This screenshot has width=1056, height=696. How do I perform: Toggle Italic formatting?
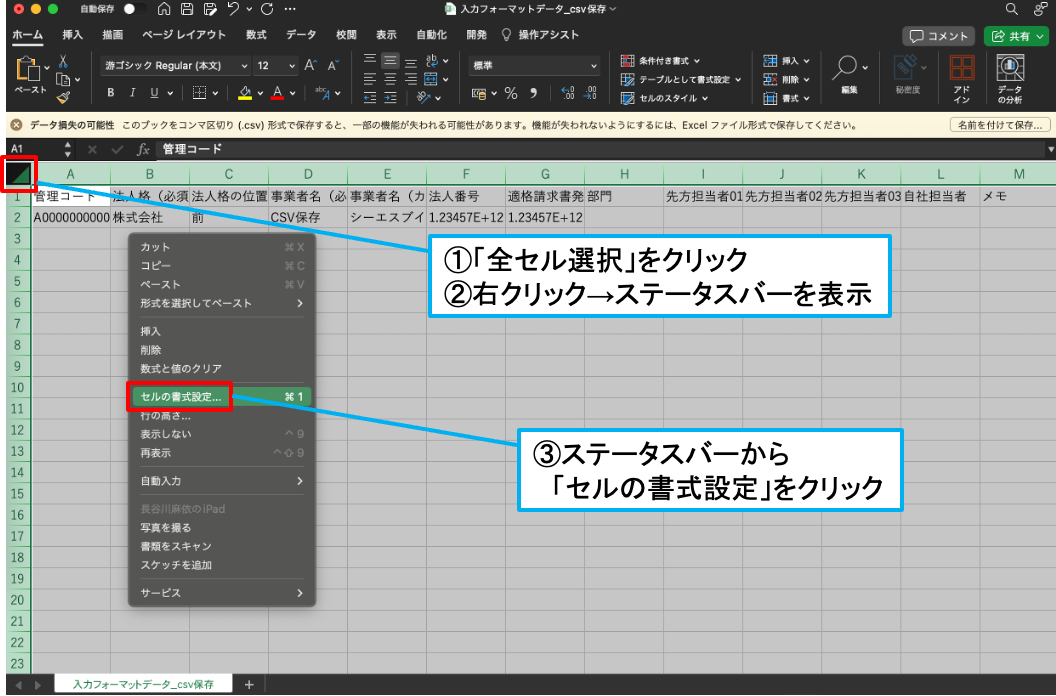132,93
